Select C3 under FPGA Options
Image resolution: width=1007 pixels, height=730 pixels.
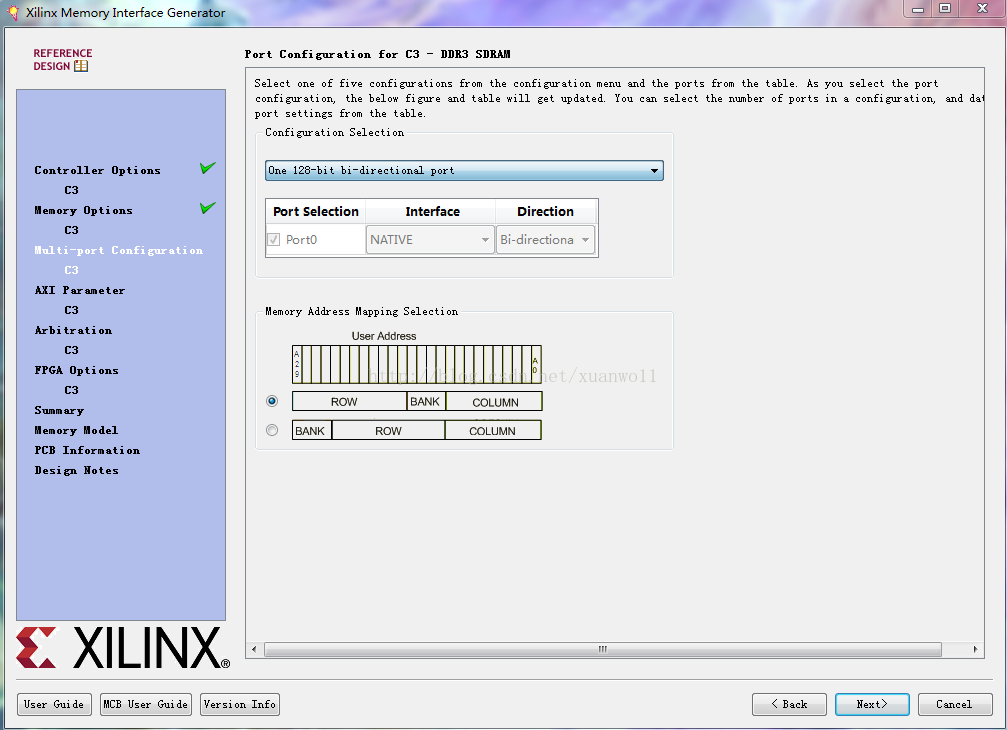pos(71,390)
